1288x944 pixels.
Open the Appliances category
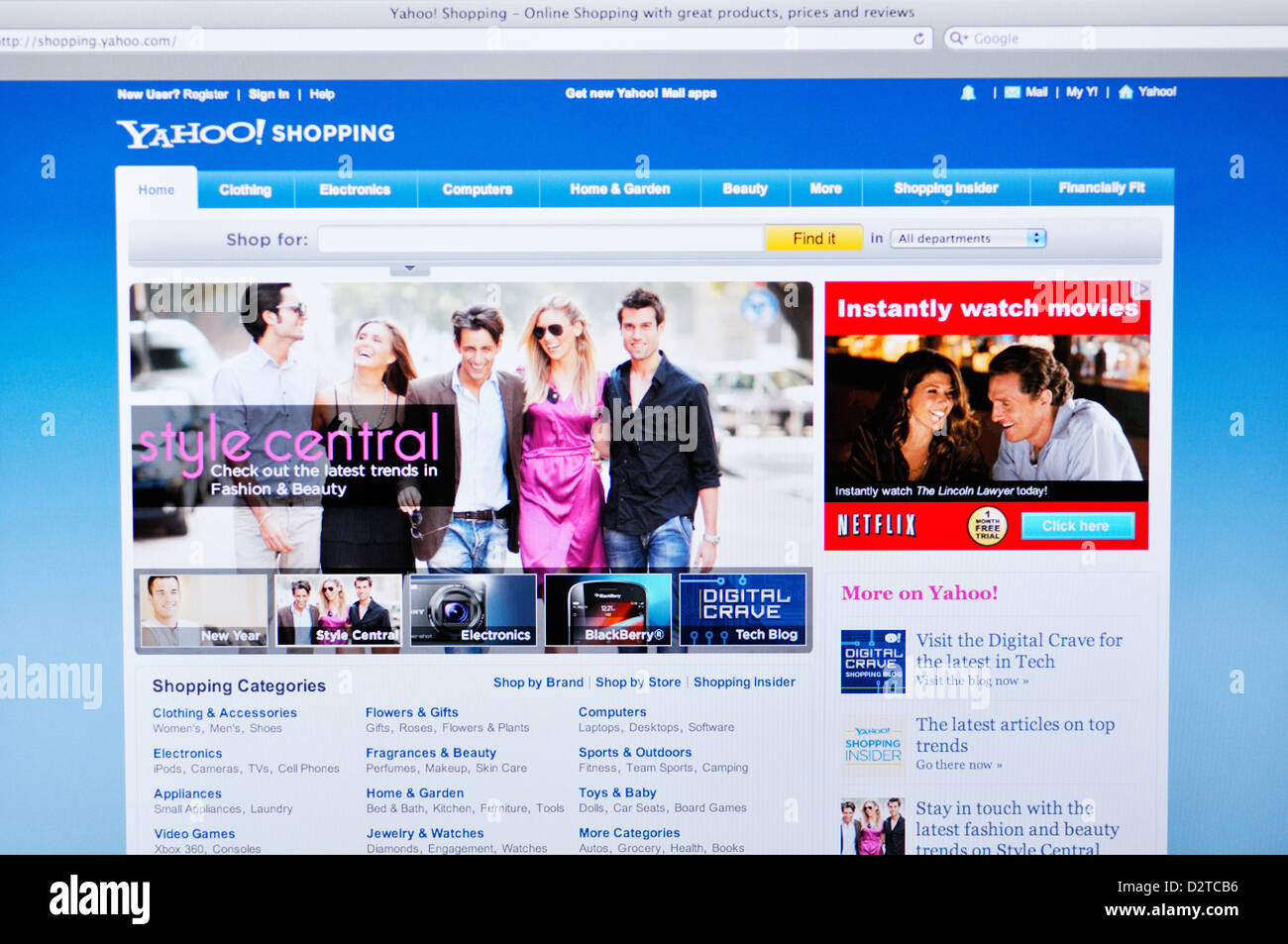point(187,794)
